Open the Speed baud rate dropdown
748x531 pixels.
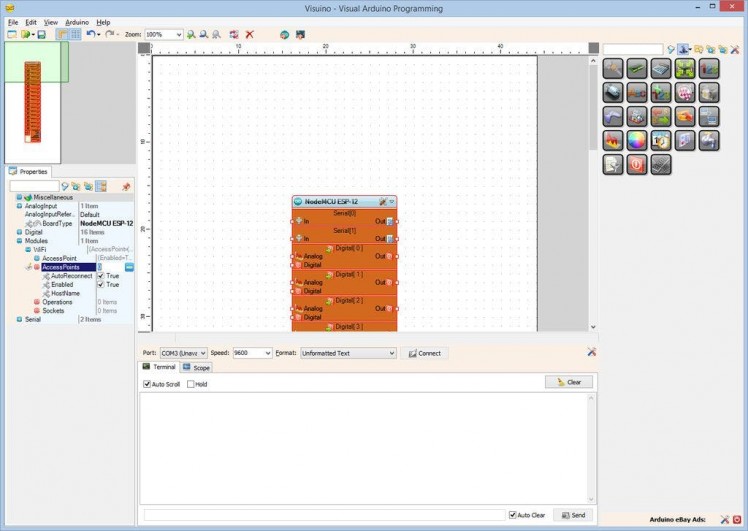(x=267, y=353)
